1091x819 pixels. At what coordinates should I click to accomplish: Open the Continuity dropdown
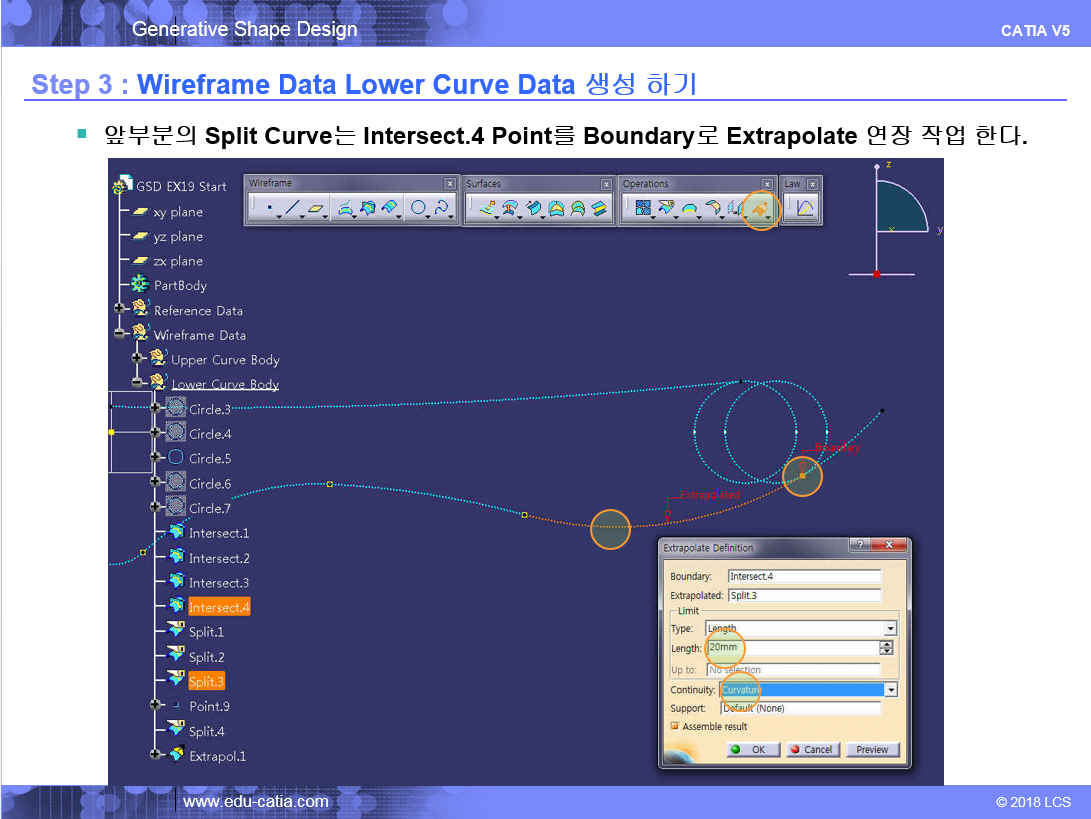pos(890,690)
